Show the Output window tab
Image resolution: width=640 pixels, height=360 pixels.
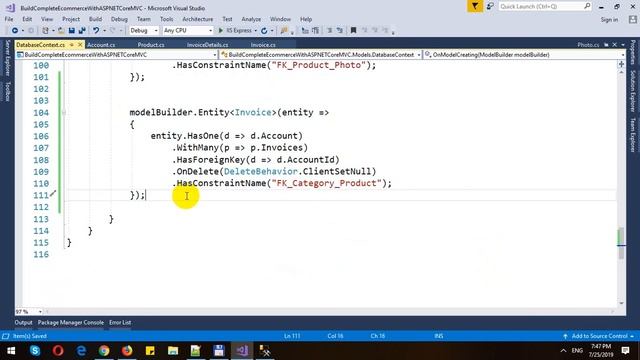click(x=23, y=322)
